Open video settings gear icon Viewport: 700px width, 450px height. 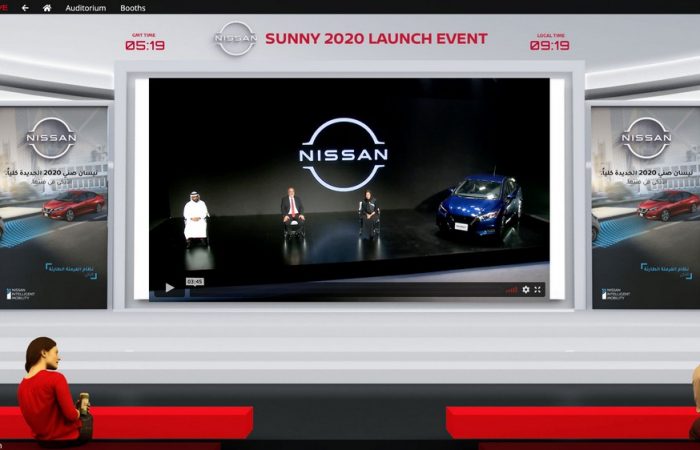526,289
